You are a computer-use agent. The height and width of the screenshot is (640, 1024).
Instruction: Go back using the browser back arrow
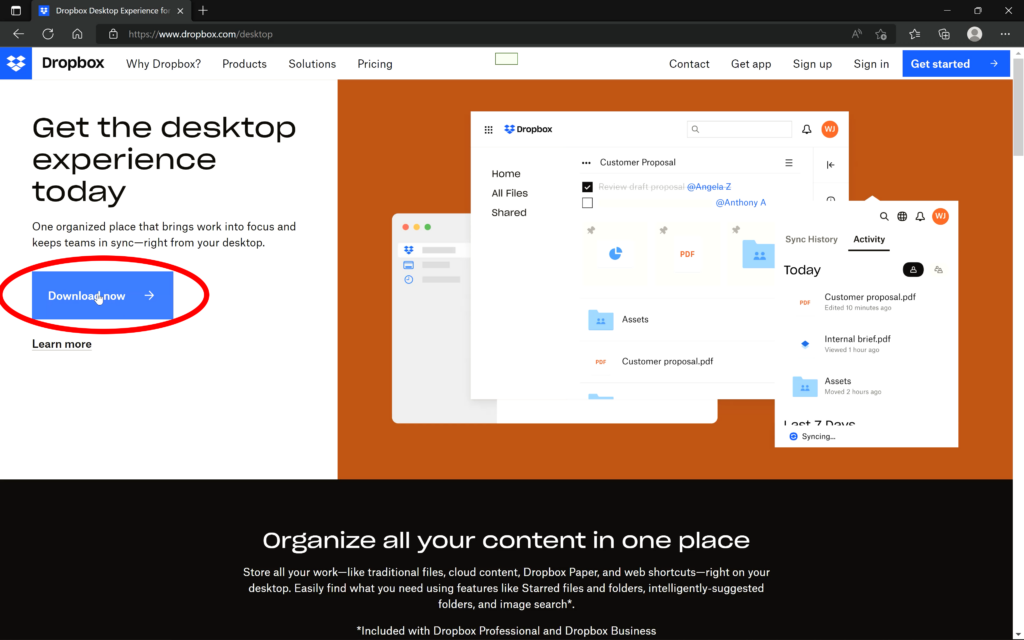tap(18, 34)
